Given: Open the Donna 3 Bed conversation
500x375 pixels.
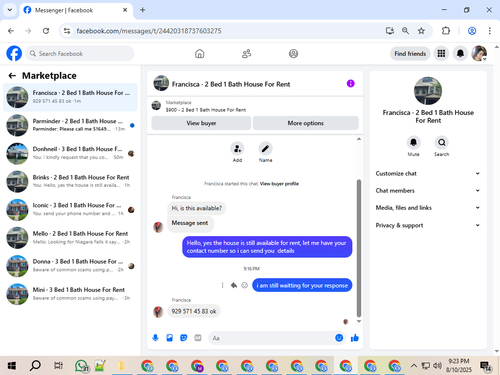Looking at the screenshot, I should (70, 266).
